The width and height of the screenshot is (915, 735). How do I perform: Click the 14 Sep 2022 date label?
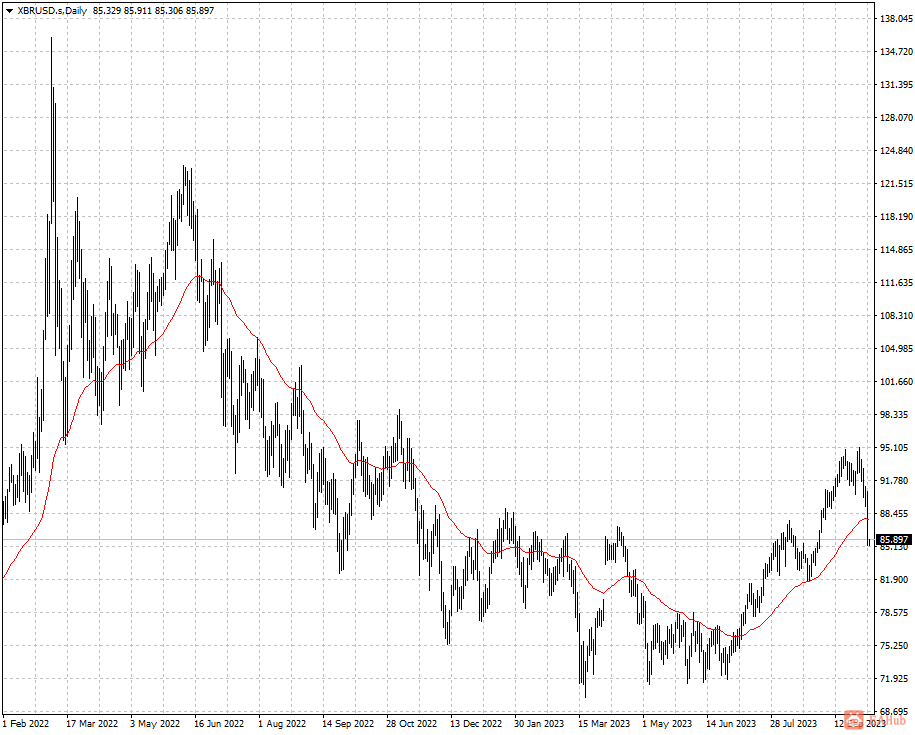(348, 723)
